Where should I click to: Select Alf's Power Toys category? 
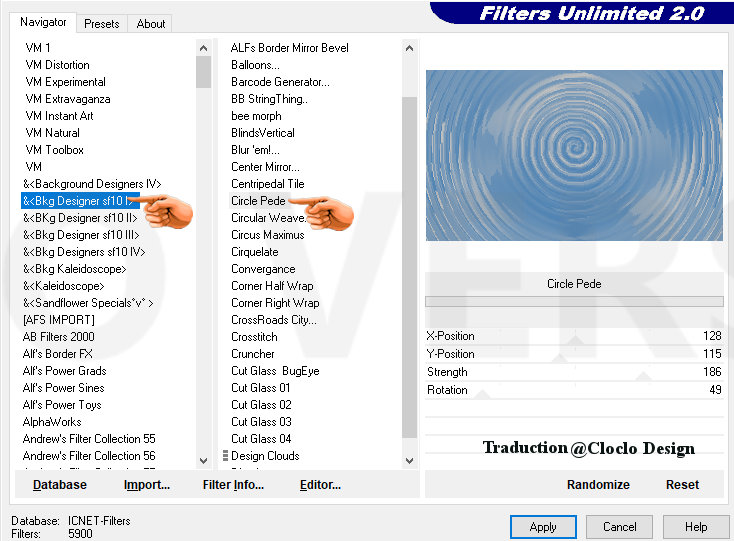click(x=62, y=405)
